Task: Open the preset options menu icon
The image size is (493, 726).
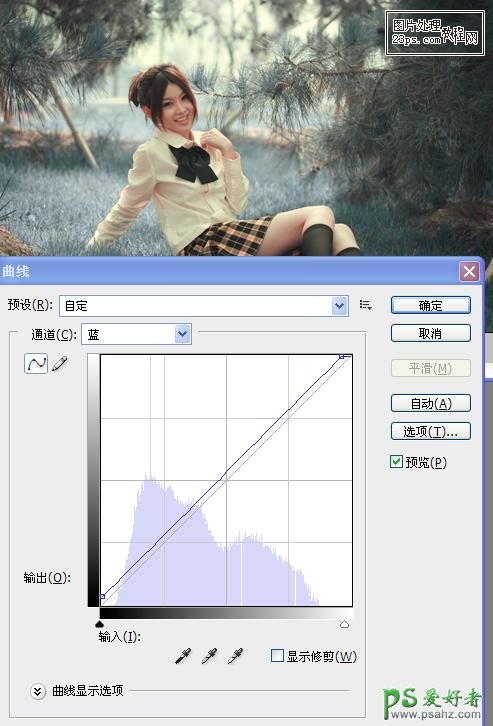Action: (x=366, y=305)
